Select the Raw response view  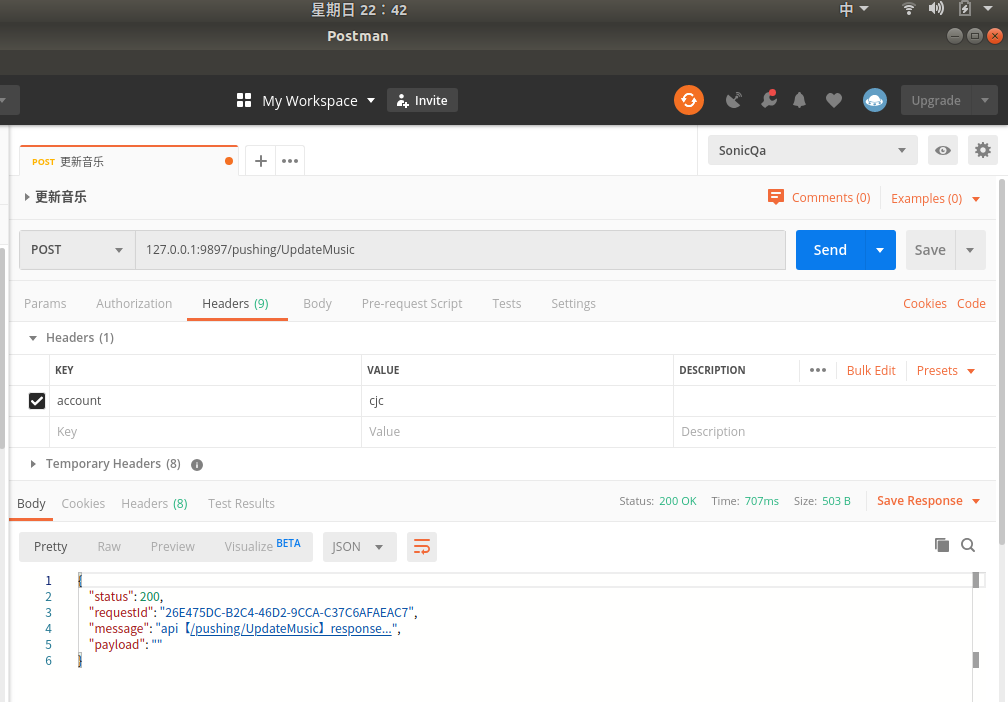click(109, 546)
